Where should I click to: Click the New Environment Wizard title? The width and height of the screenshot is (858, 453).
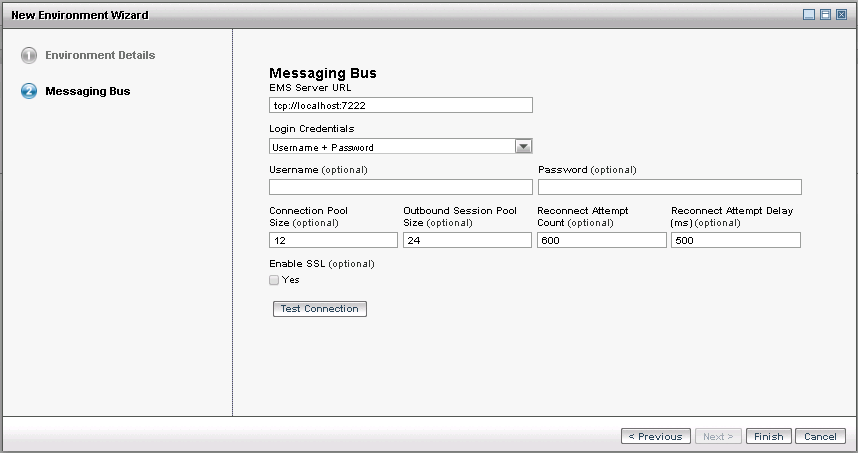point(80,15)
